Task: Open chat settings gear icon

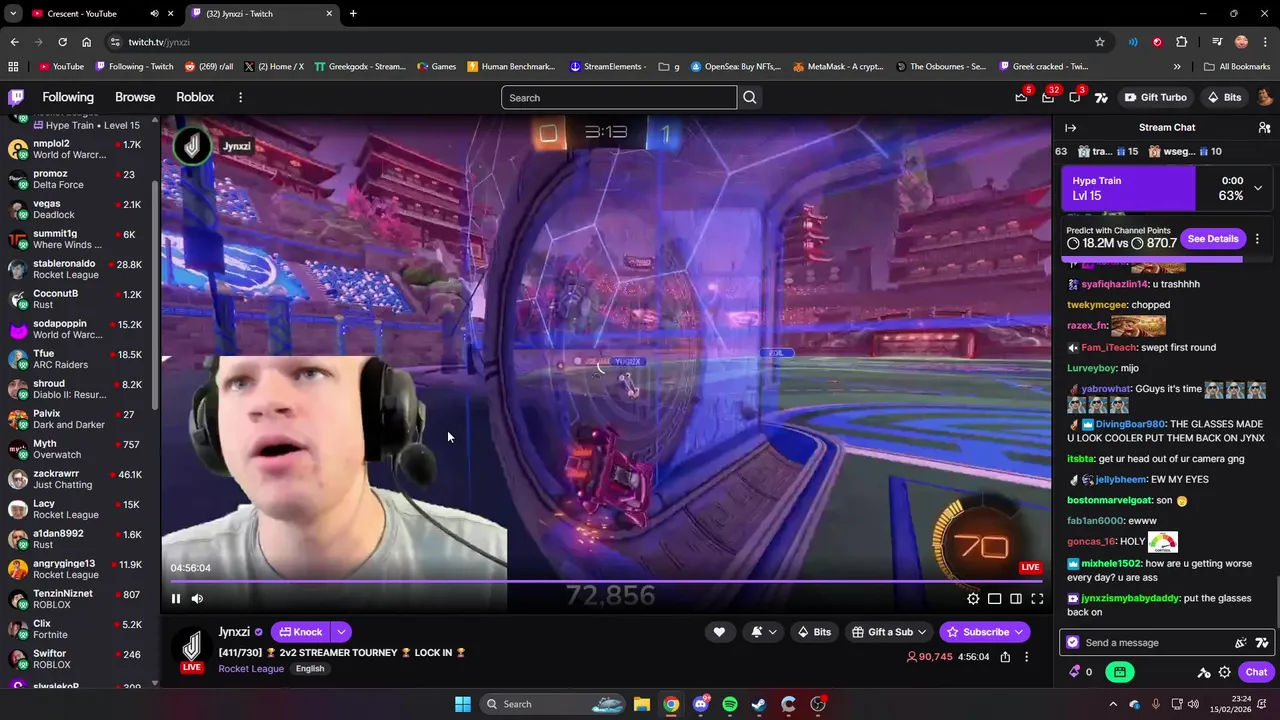Action: coord(1224,672)
